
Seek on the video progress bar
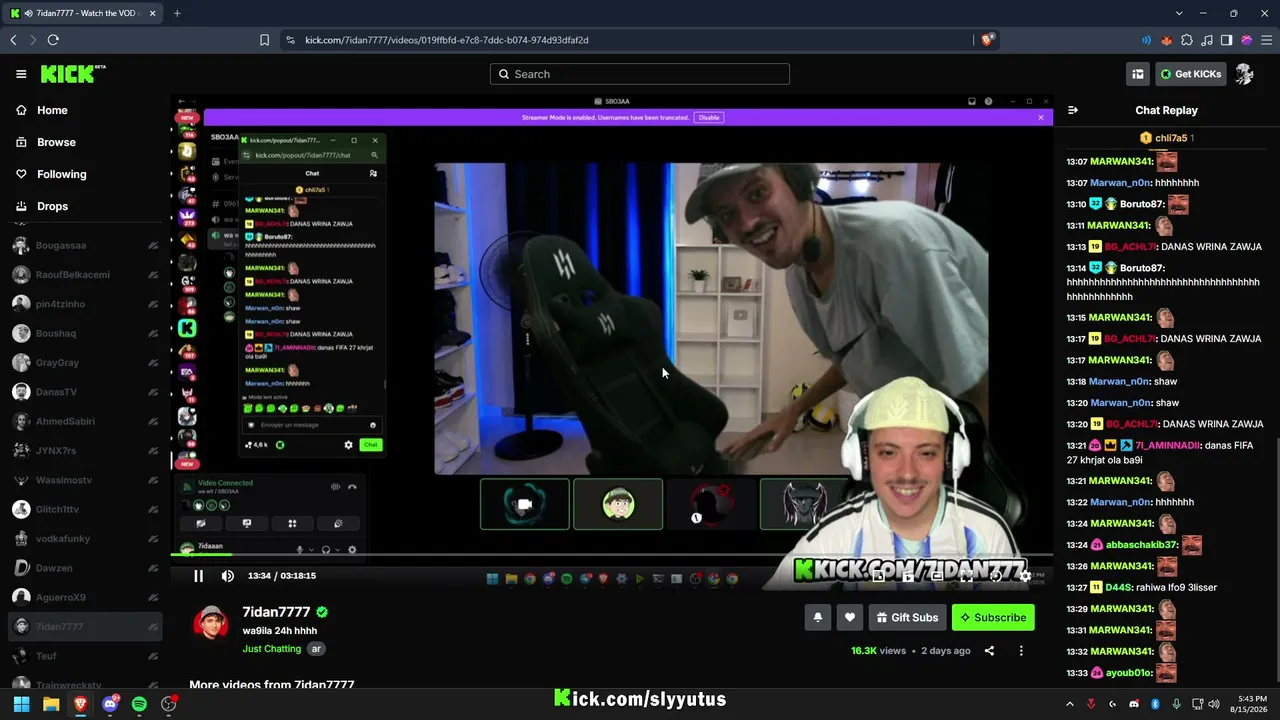click(611, 554)
